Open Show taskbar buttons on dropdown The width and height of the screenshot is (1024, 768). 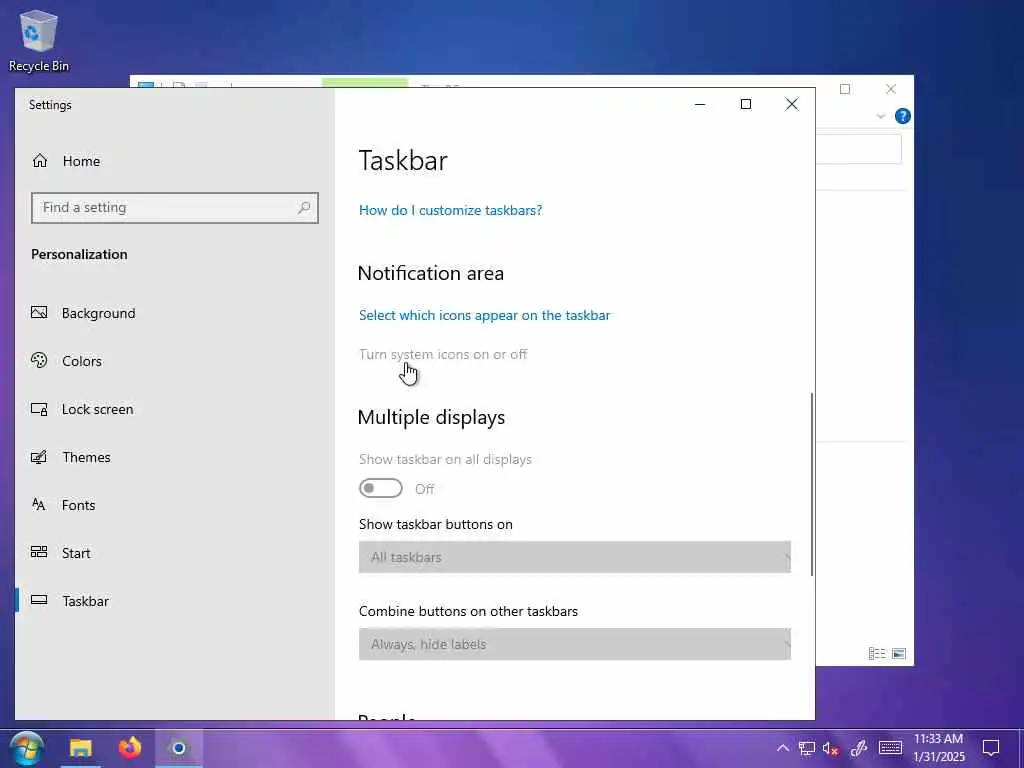tap(575, 557)
